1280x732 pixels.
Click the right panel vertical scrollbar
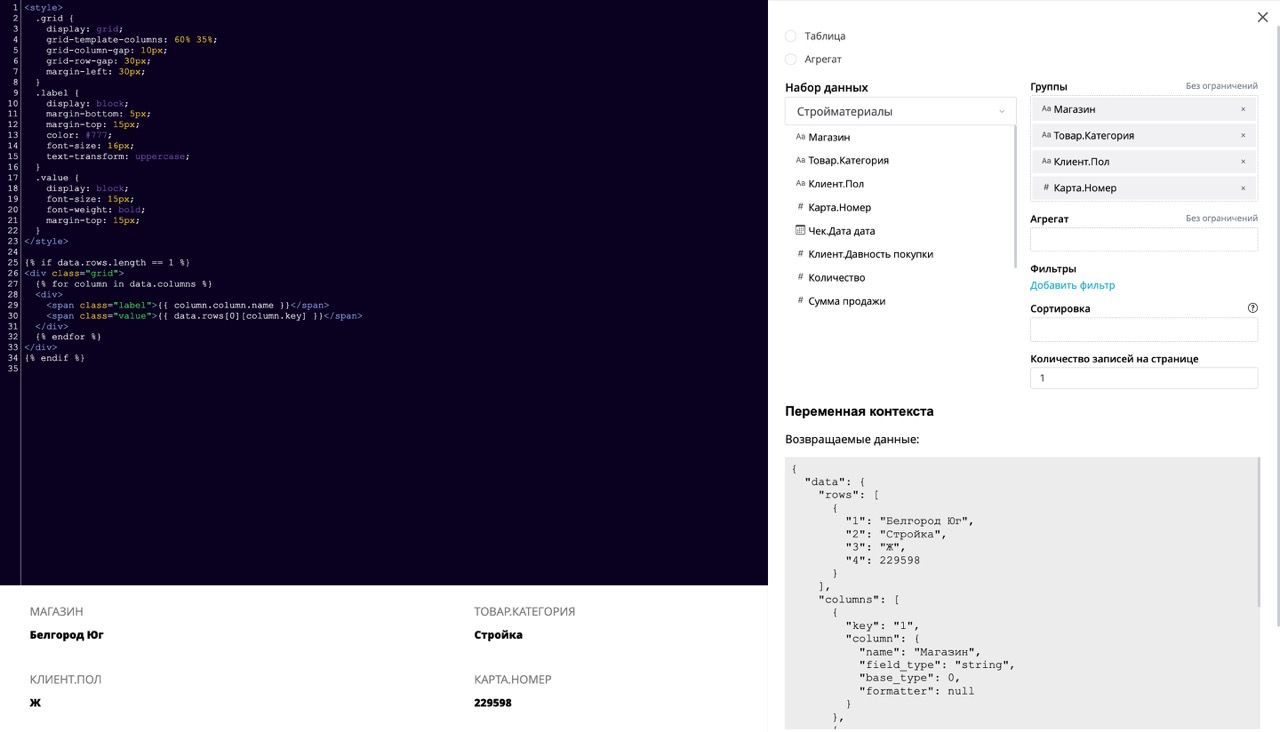pos(1276,300)
